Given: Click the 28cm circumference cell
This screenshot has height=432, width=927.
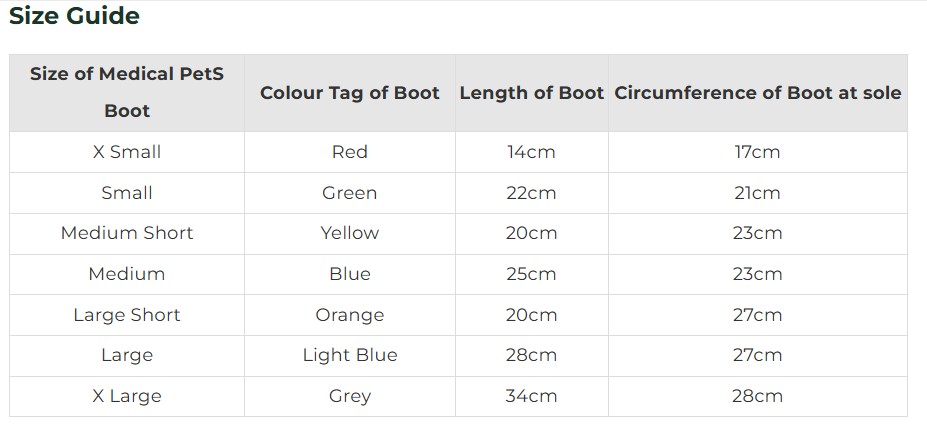Looking at the screenshot, I should click(x=757, y=396).
